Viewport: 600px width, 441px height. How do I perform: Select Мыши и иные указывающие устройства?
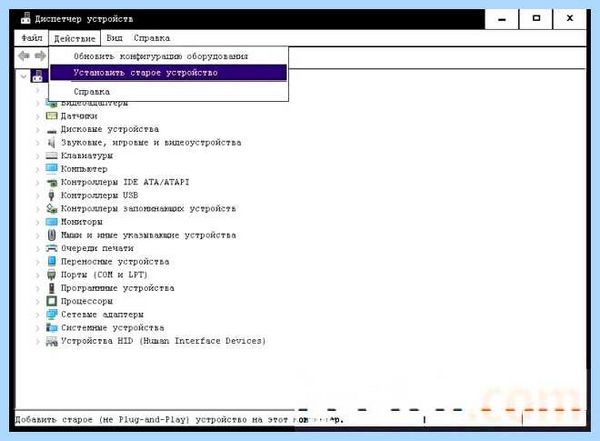(148, 235)
